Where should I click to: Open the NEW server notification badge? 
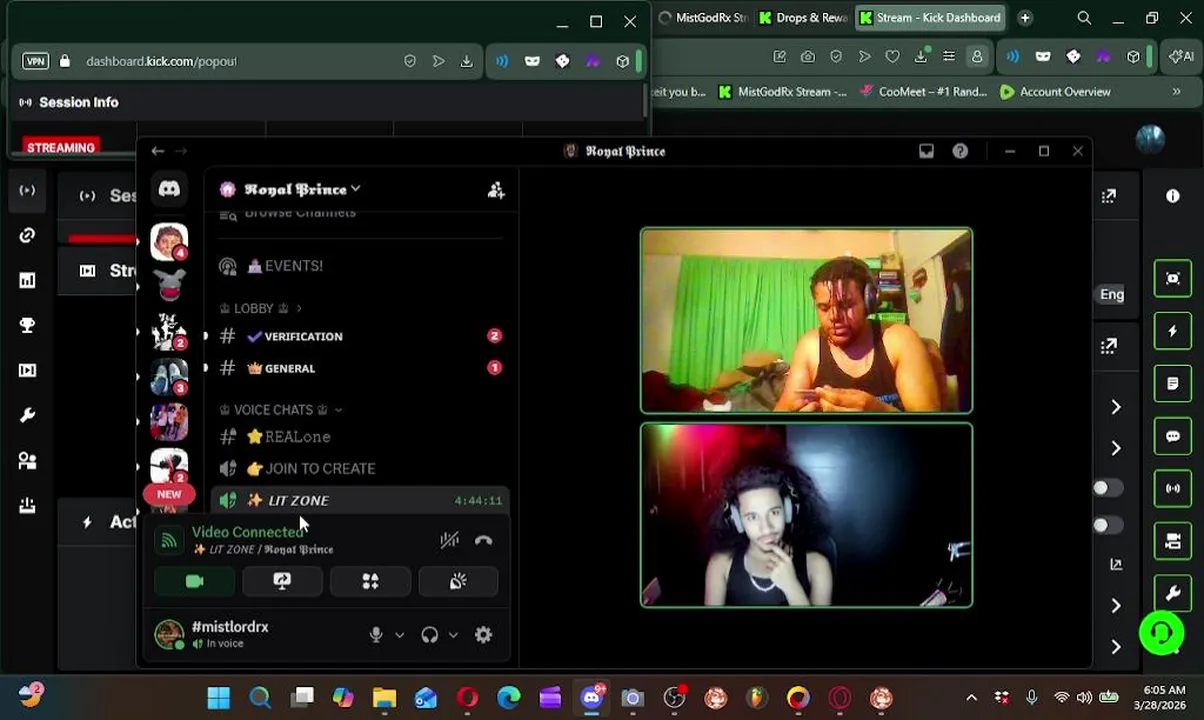pyautogui.click(x=169, y=494)
